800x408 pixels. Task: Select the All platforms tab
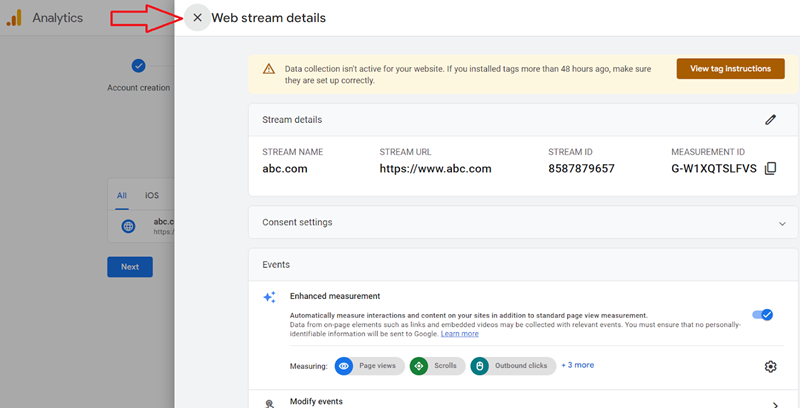121,195
